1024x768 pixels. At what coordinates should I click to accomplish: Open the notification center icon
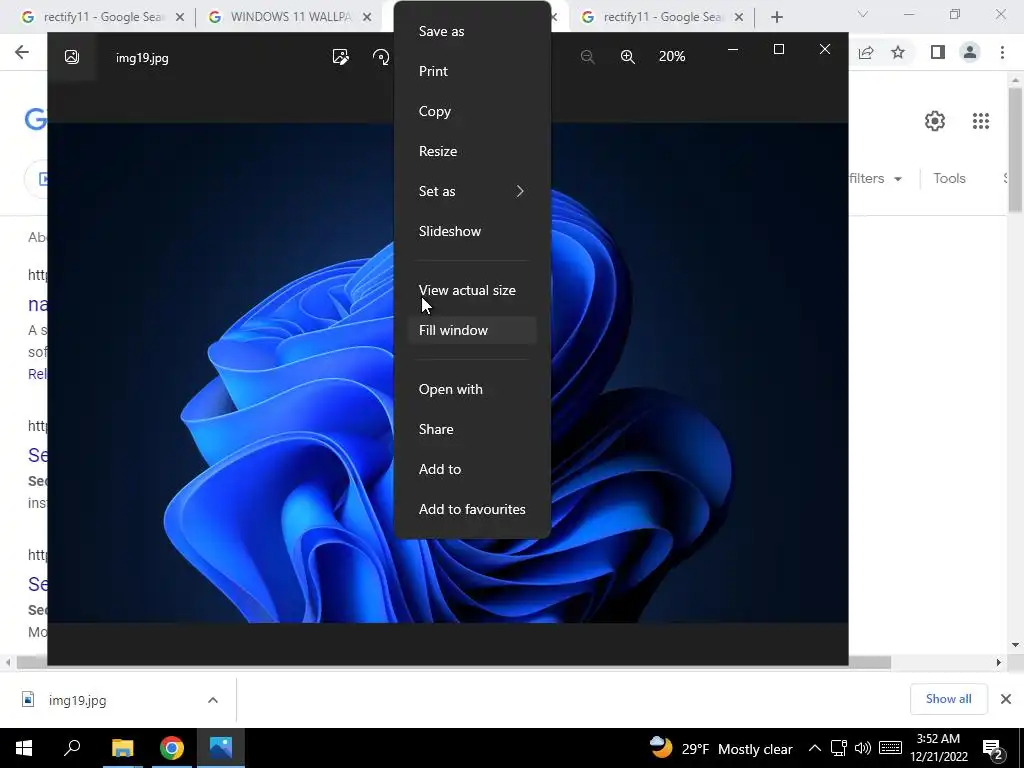(992, 748)
